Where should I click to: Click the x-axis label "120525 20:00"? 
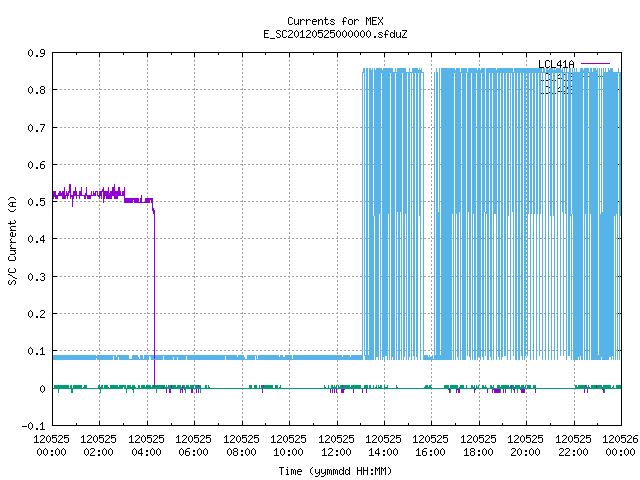tap(525, 446)
